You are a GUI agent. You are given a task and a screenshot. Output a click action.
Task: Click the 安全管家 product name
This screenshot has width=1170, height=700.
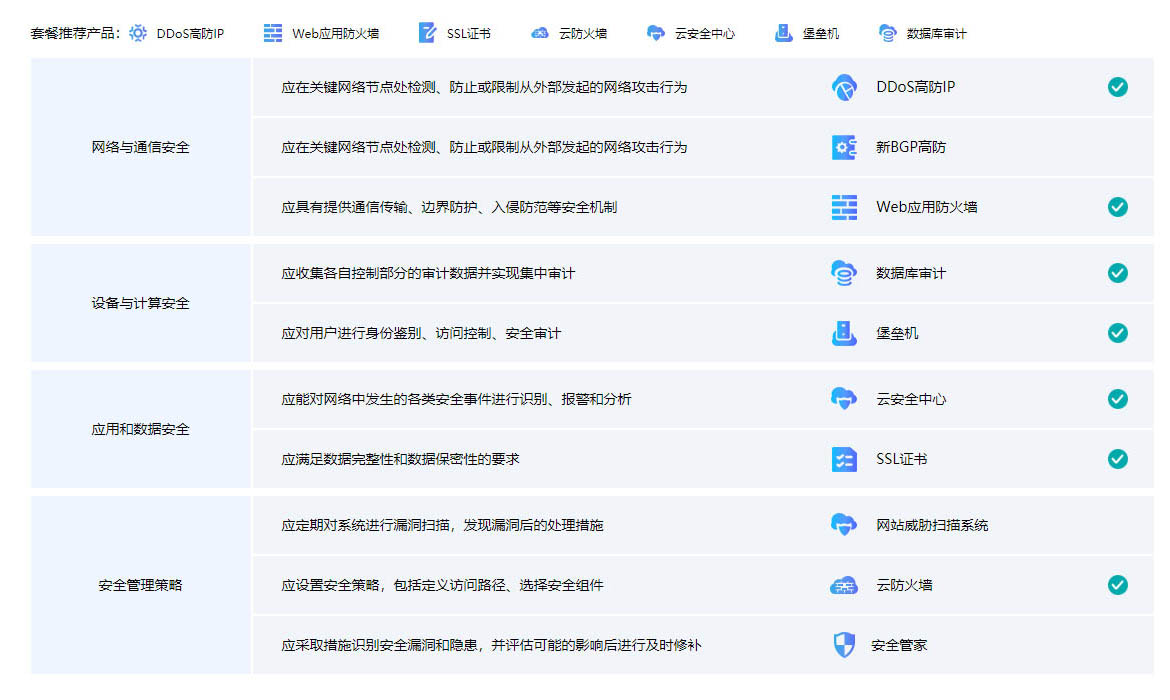pos(899,646)
